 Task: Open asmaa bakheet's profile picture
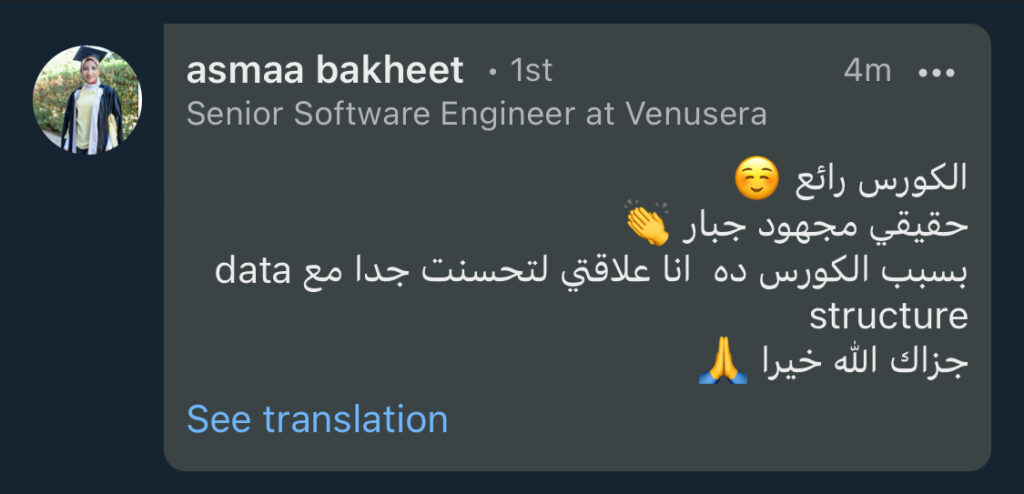pyautogui.click(x=88, y=100)
